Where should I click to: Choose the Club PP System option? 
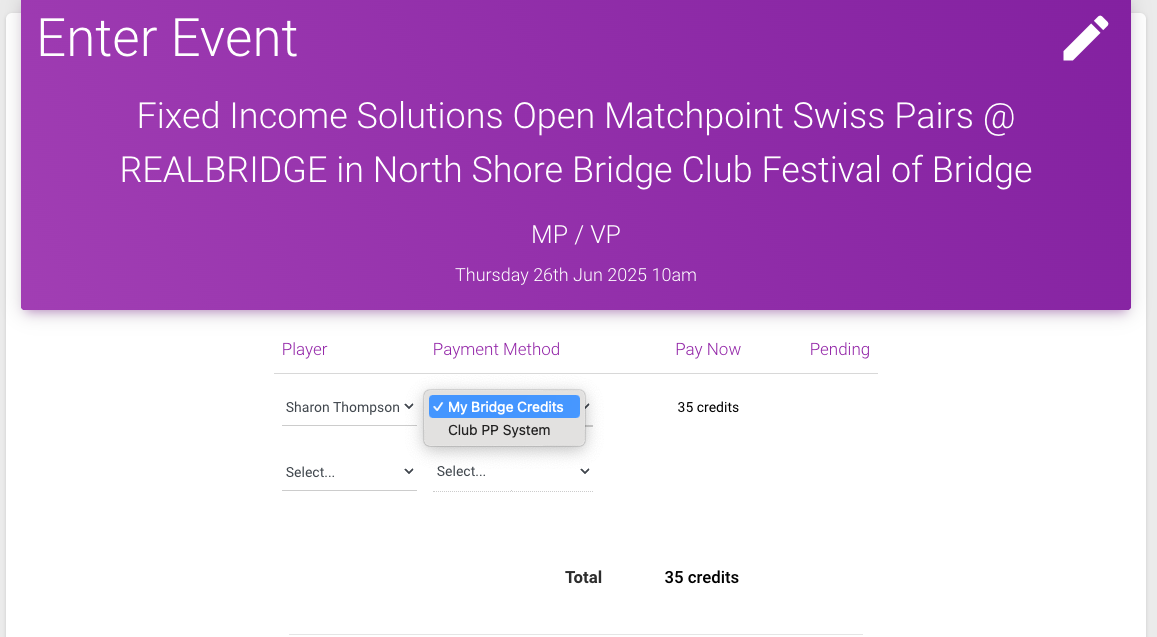click(499, 430)
